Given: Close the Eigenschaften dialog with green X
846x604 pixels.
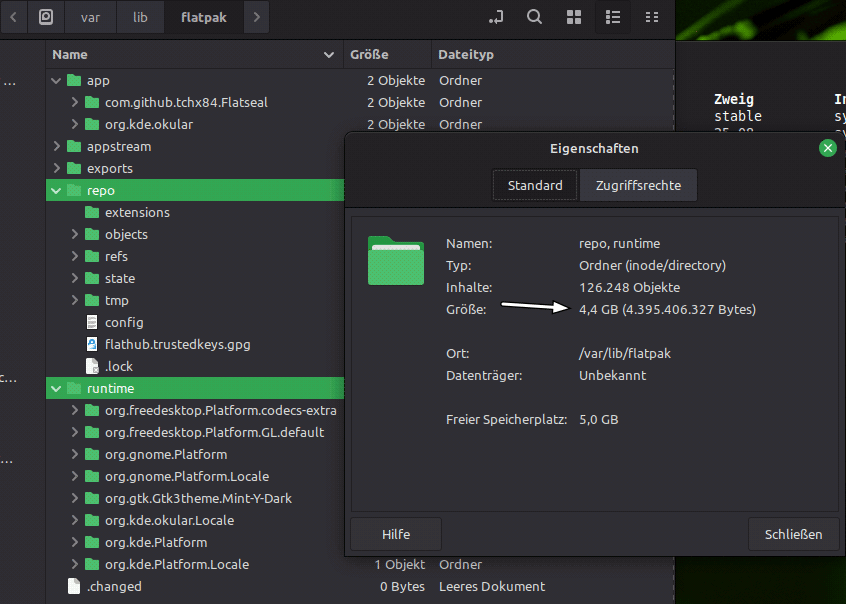Looking at the screenshot, I should coord(828,148).
